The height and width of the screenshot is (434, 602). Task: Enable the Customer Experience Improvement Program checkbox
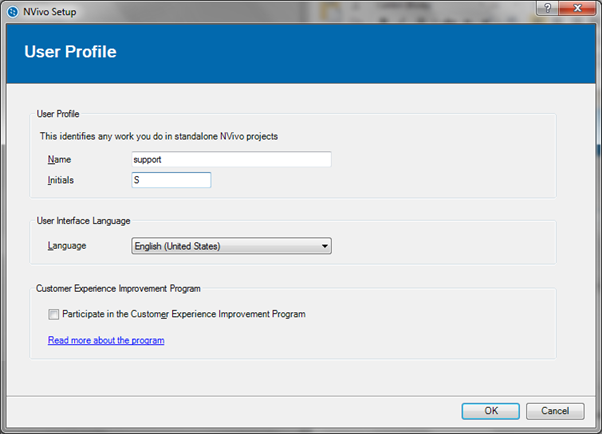(54, 314)
